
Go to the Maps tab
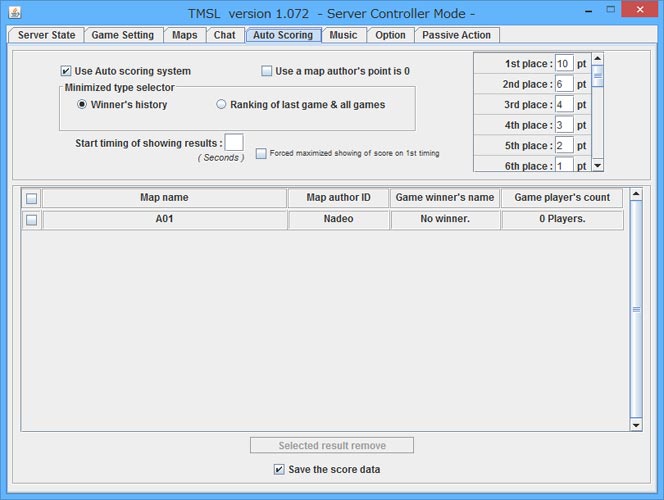(x=185, y=35)
